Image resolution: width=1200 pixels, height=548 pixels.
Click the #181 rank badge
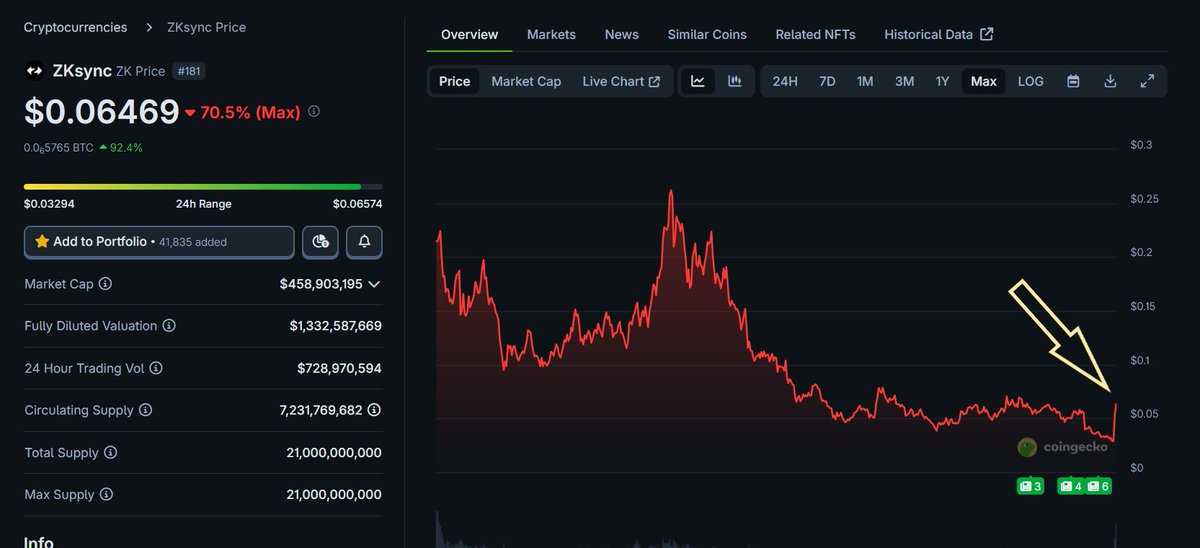(x=189, y=71)
